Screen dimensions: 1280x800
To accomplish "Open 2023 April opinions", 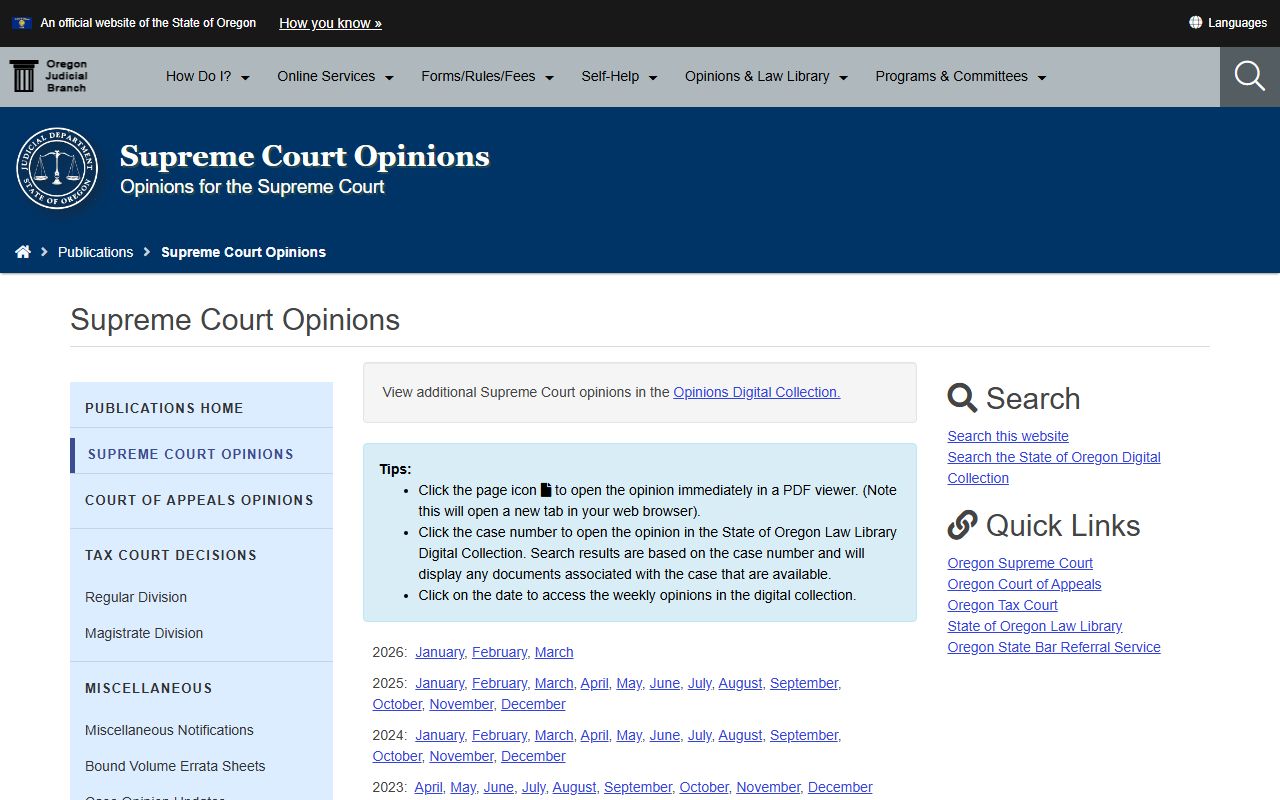I will (x=428, y=787).
